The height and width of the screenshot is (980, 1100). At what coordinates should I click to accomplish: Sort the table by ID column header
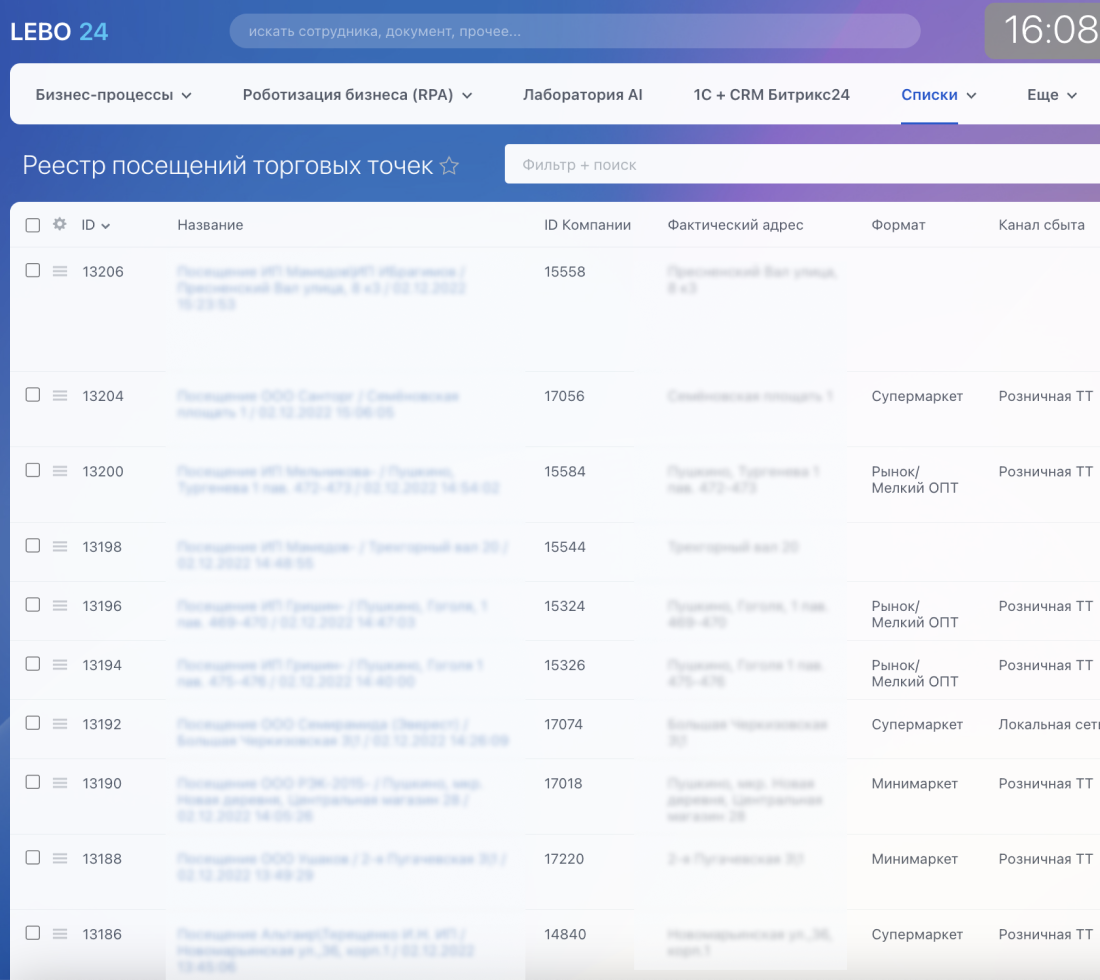(96, 226)
